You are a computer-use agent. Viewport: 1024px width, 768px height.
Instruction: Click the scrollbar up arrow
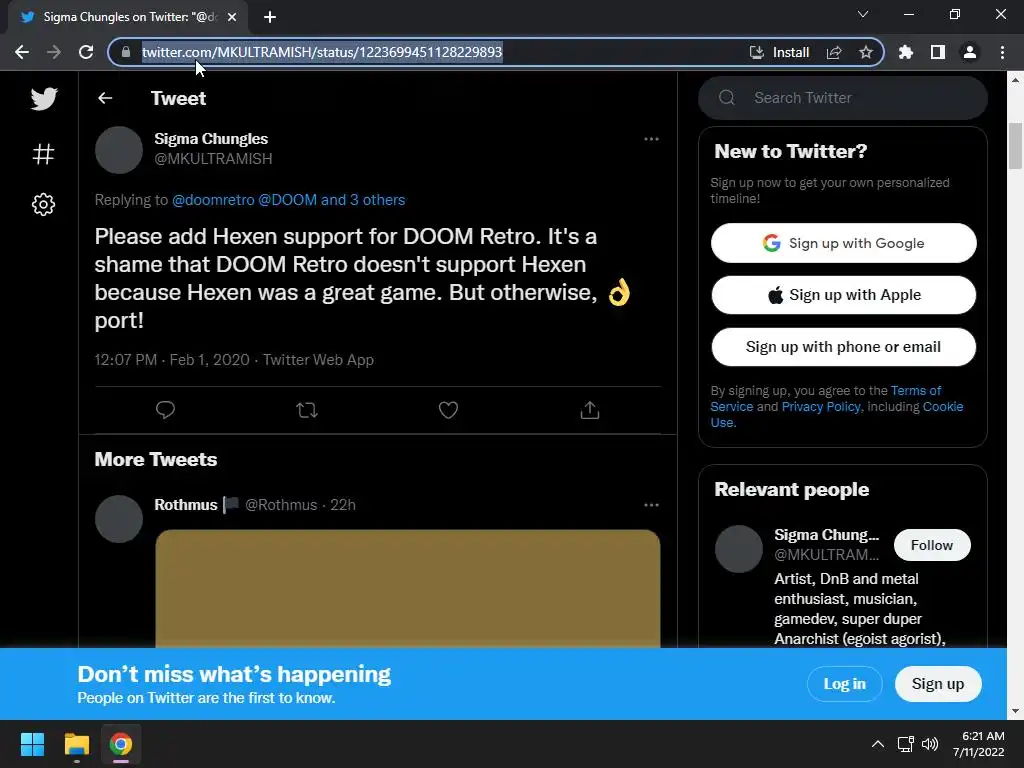pyautogui.click(x=1015, y=80)
